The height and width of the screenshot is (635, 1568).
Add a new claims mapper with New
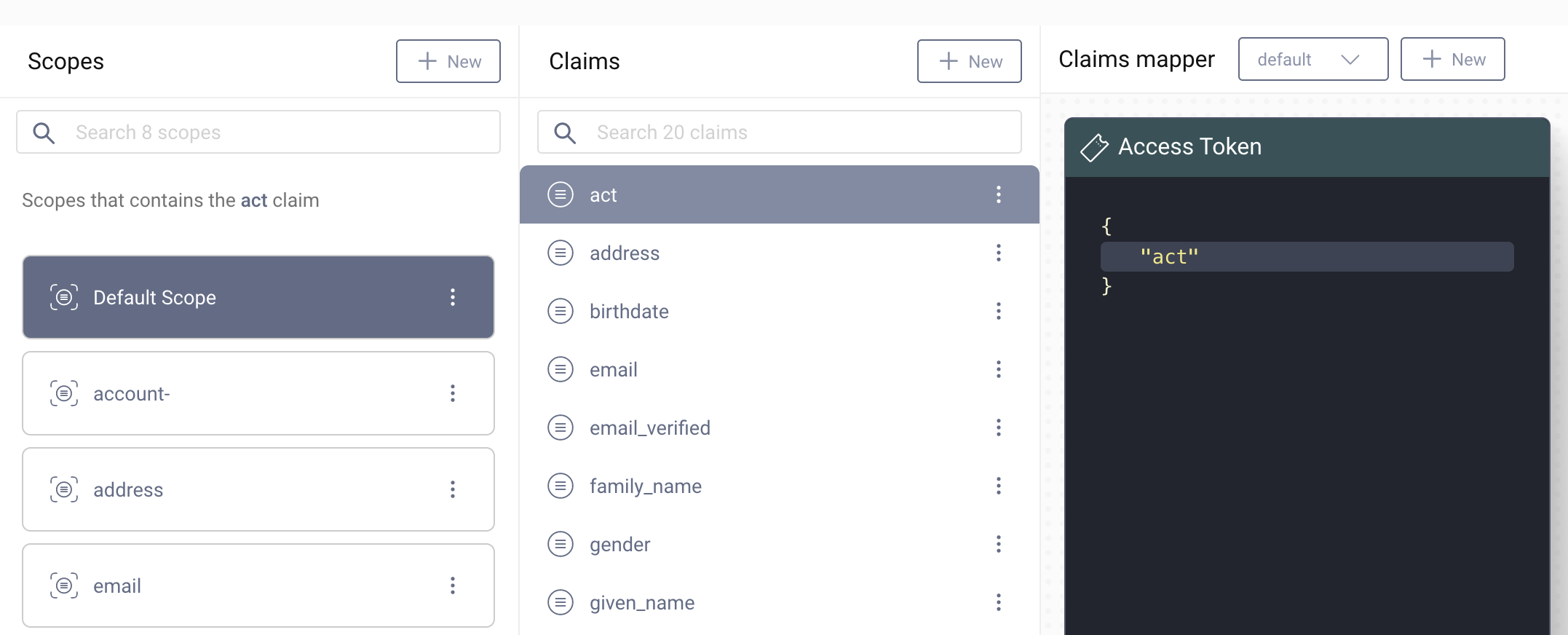[x=1453, y=59]
